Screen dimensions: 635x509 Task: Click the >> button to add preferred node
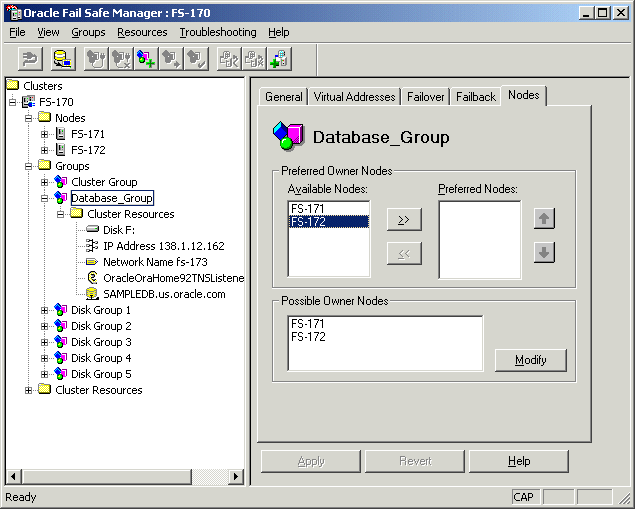[x=404, y=219]
